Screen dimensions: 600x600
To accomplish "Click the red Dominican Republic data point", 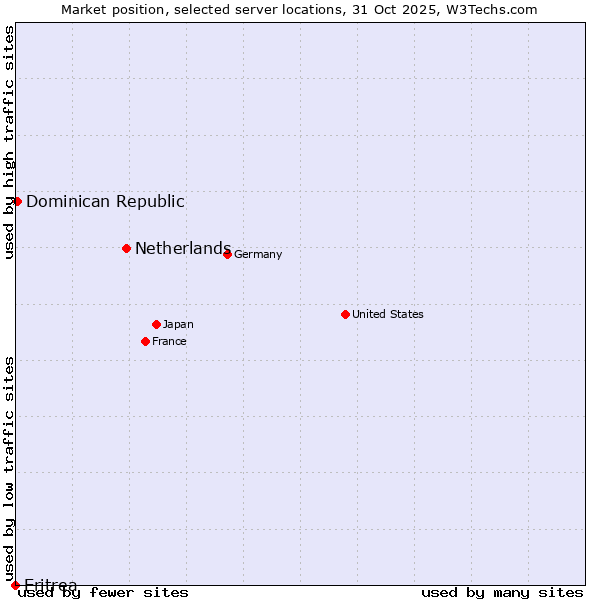I will [x=17, y=201].
